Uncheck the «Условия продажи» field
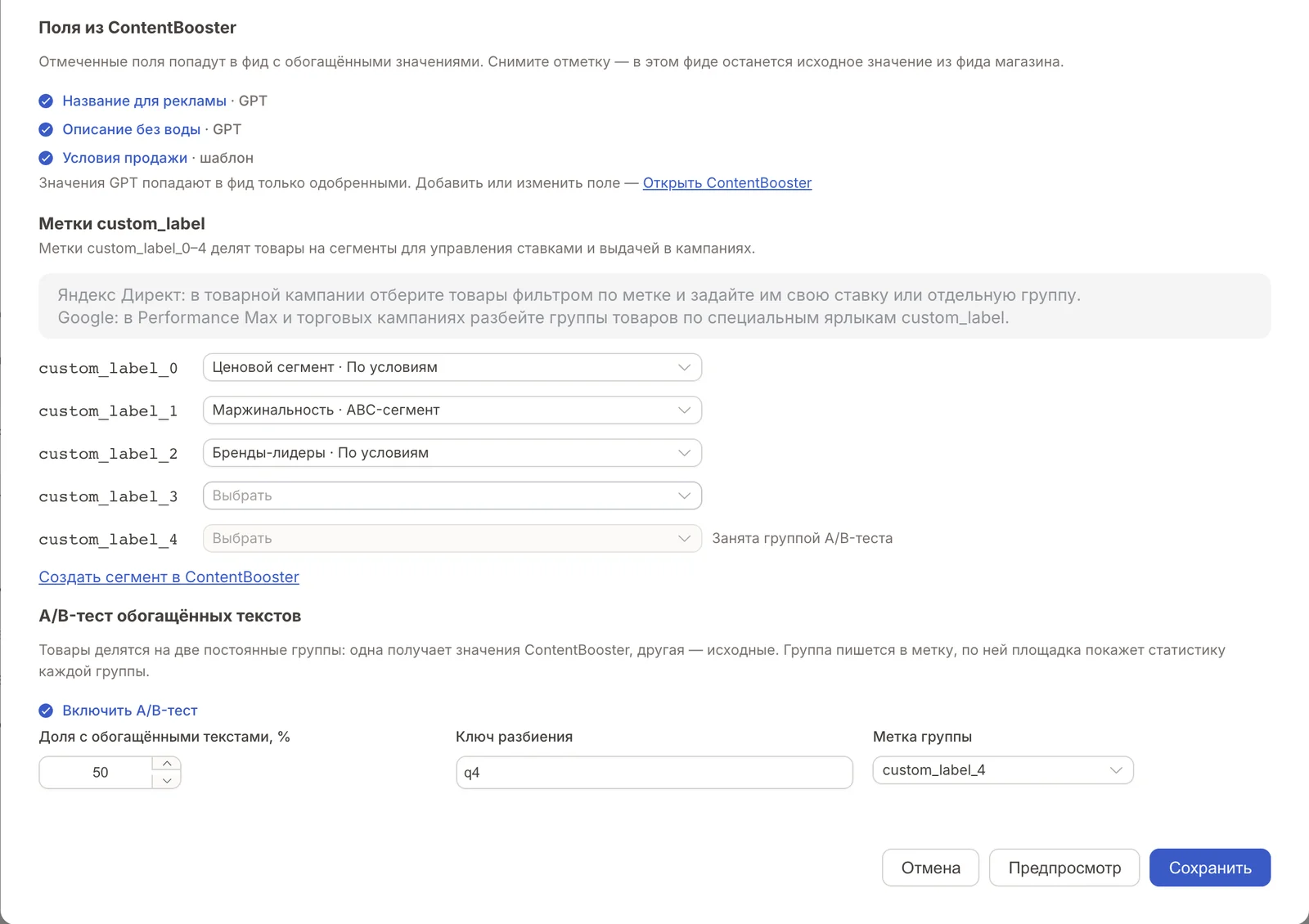This screenshot has height=924, width=1309. pos(46,158)
